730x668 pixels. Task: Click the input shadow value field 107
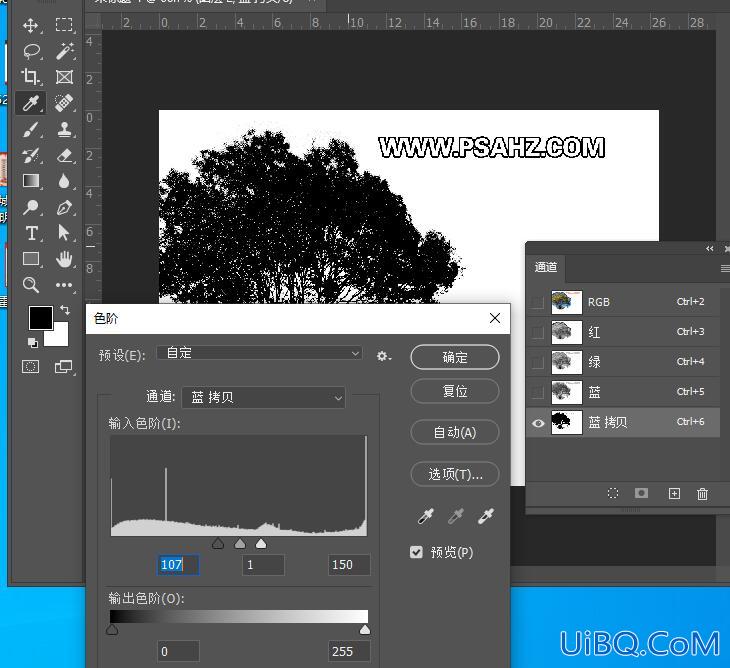coord(178,565)
